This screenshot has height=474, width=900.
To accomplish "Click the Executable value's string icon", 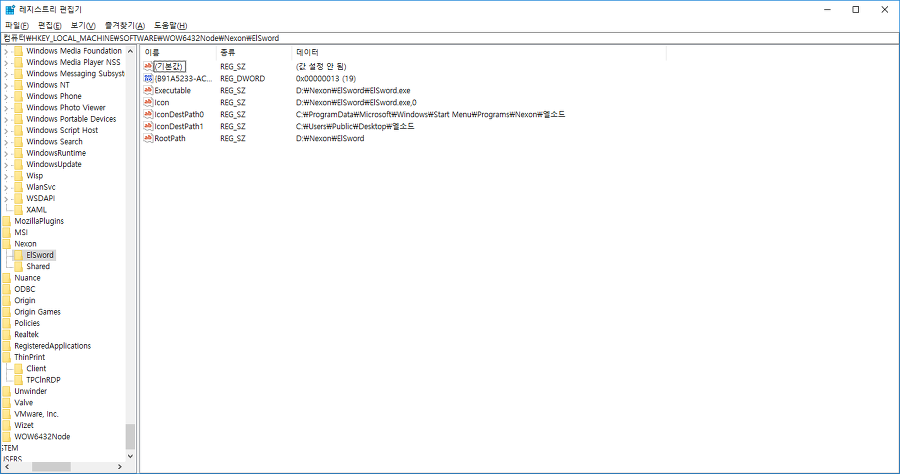I will pyautogui.click(x=148, y=90).
